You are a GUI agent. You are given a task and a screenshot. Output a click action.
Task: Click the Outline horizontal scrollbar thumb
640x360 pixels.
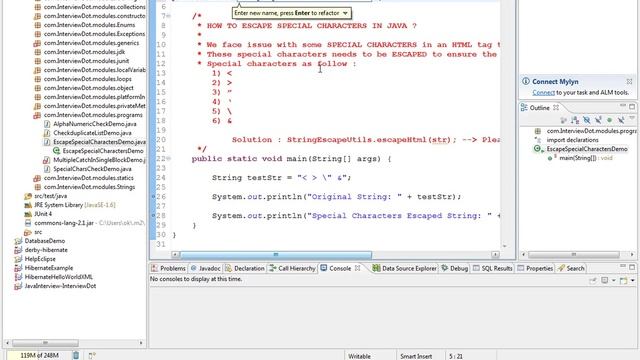click(x=573, y=255)
